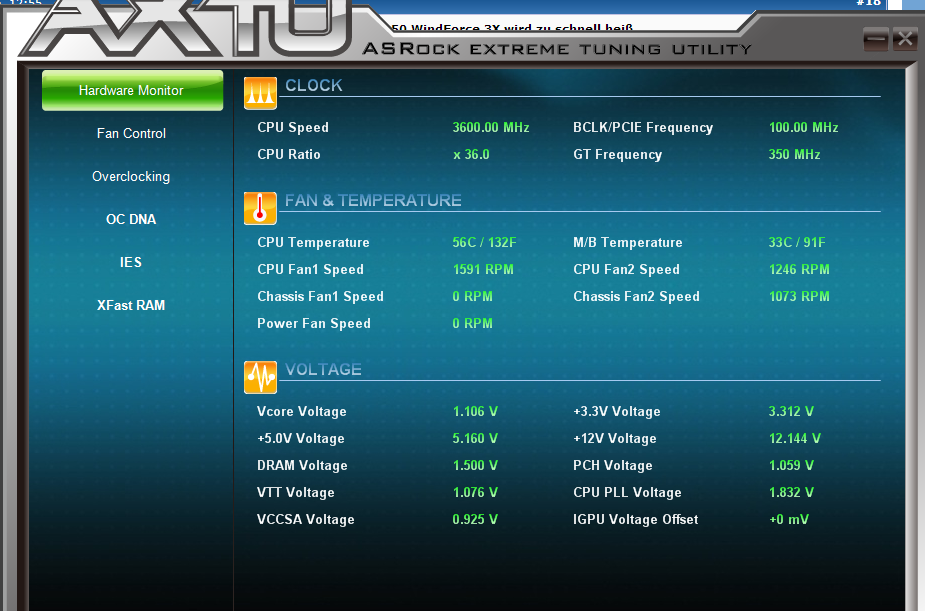Image resolution: width=925 pixels, height=611 pixels.
Task: Click the Power Fan Speed label
Action: (x=314, y=324)
